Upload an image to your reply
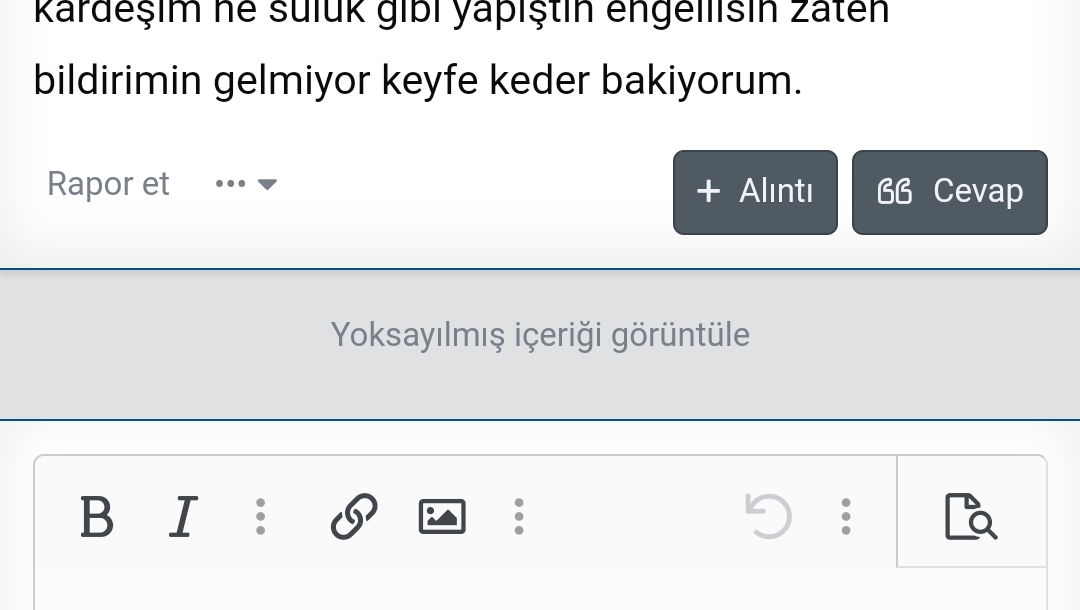Image resolution: width=1080 pixels, height=610 pixels. [x=441, y=517]
